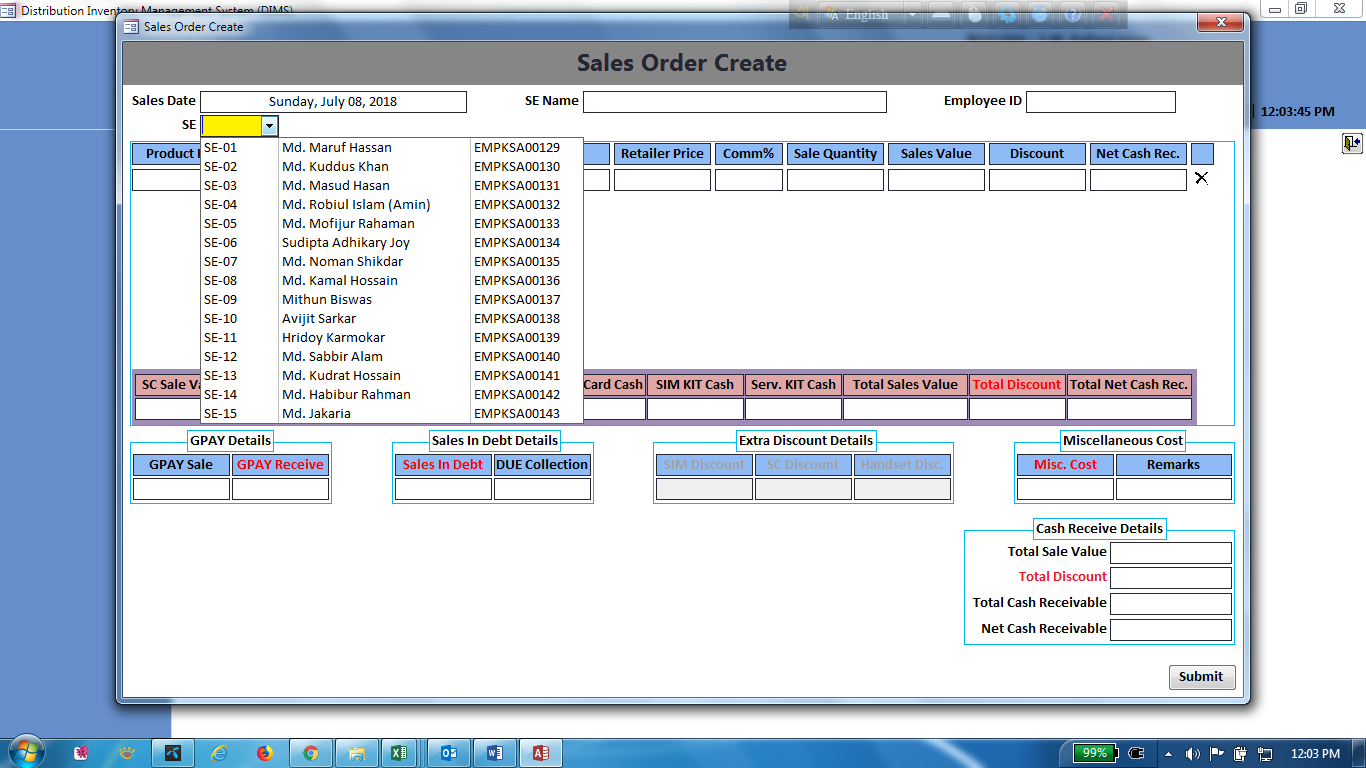Image resolution: width=1366 pixels, height=768 pixels.
Task: Click the field under Total Net Cash Rec.
Action: coord(1129,409)
